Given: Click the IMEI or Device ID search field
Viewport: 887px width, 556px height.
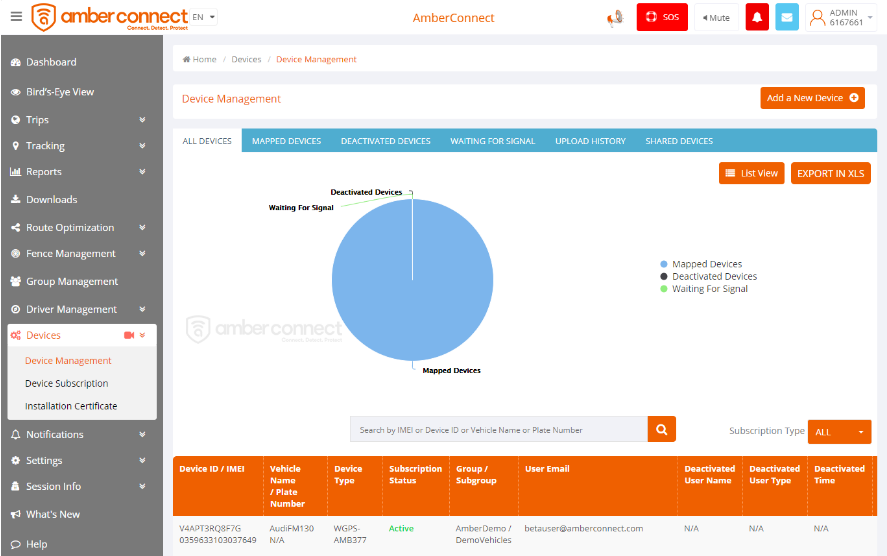Looking at the screenshot, I should tap(499, 430).
